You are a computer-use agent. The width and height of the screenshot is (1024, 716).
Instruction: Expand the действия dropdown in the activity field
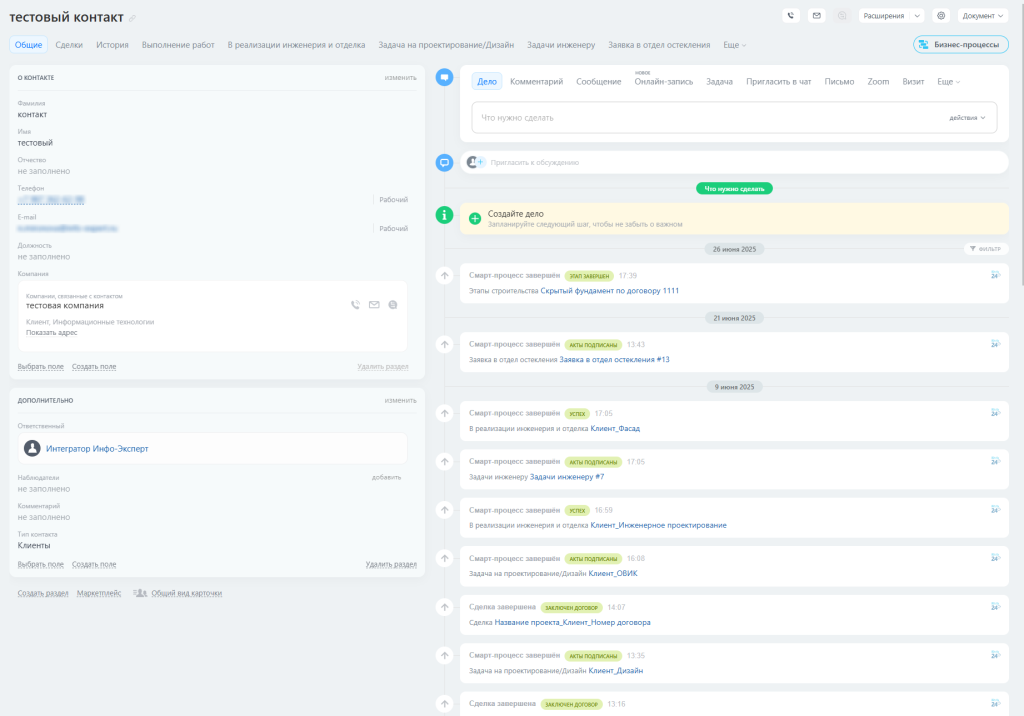[x=966, y=118]
